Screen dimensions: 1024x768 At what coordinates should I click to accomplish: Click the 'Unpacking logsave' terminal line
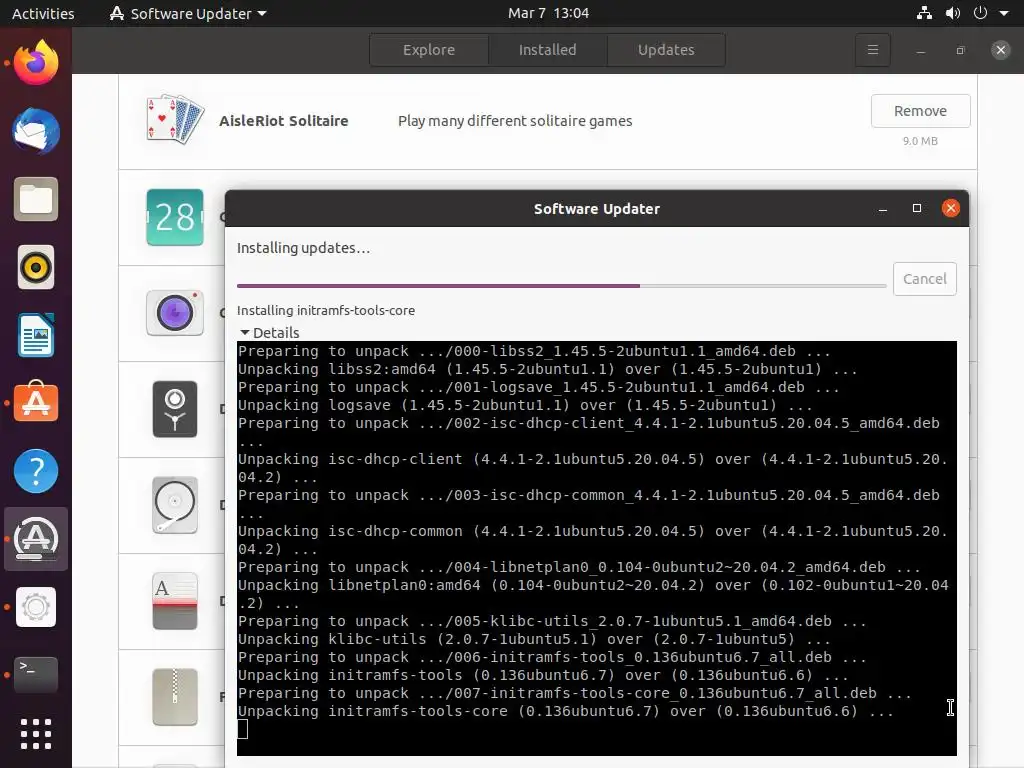pyautogui.click(x=525, y=405)
